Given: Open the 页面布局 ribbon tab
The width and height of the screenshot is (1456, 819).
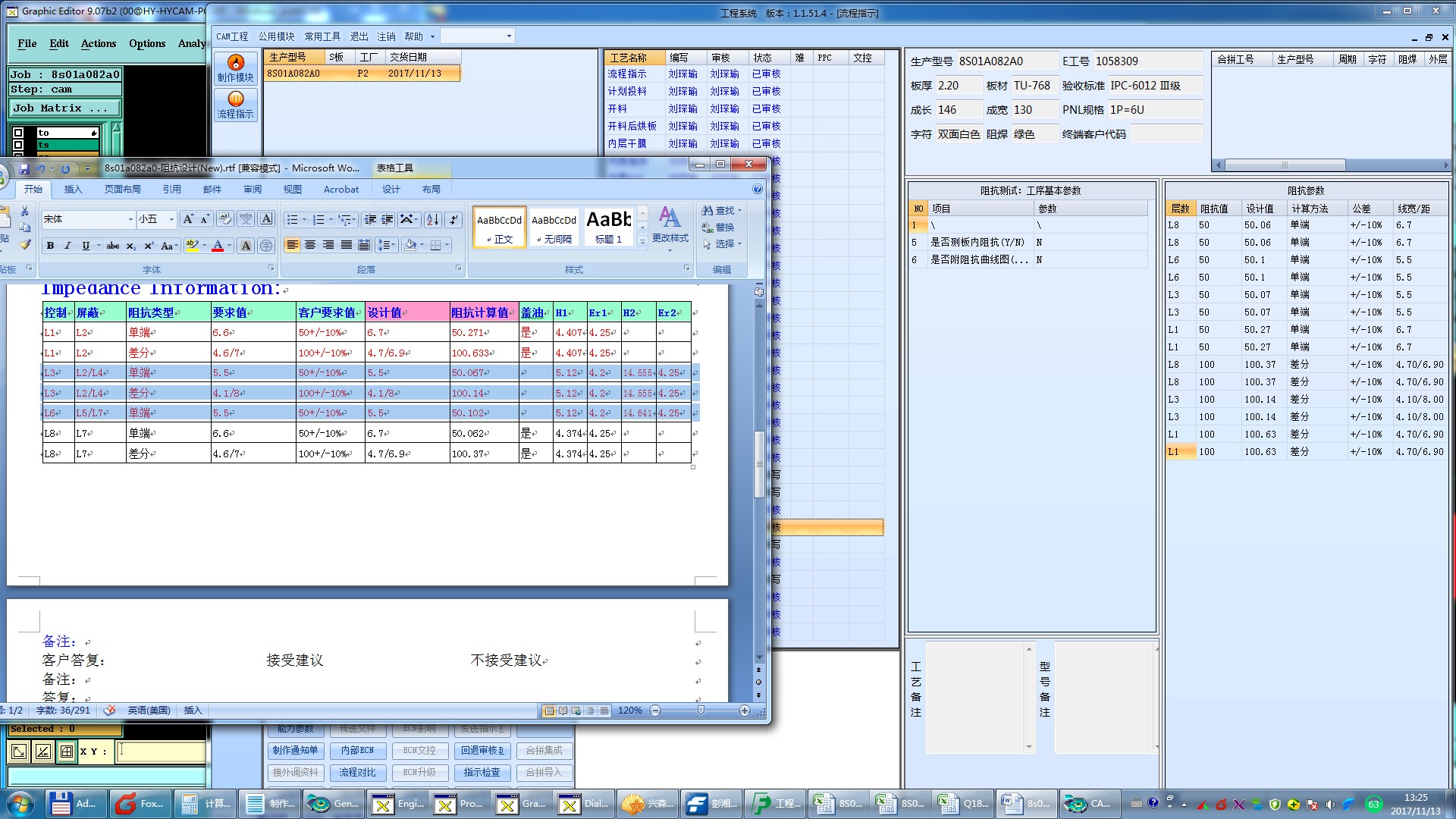Looking at the screenshot, I should coord(123,190).
